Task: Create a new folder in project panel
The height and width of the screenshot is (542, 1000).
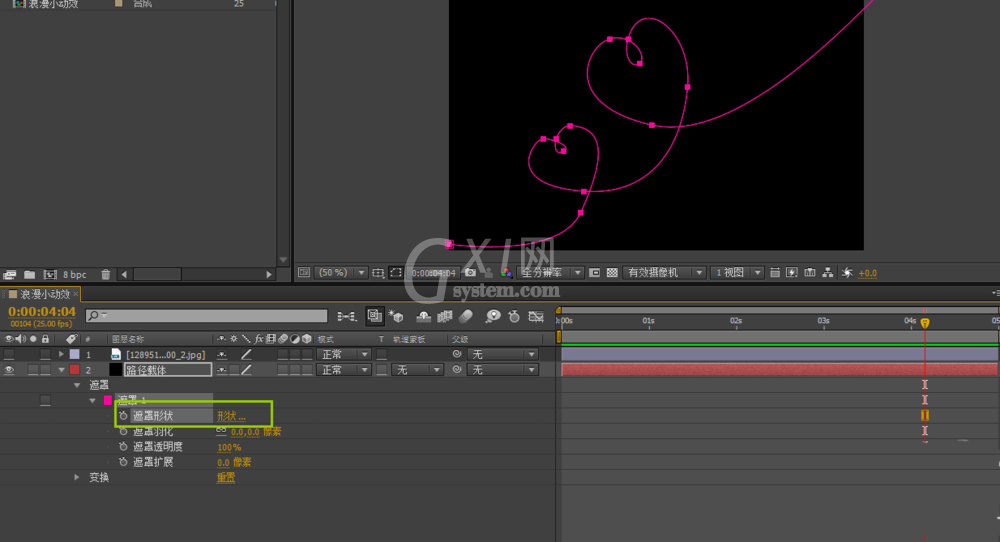Action: pos(29,275)
